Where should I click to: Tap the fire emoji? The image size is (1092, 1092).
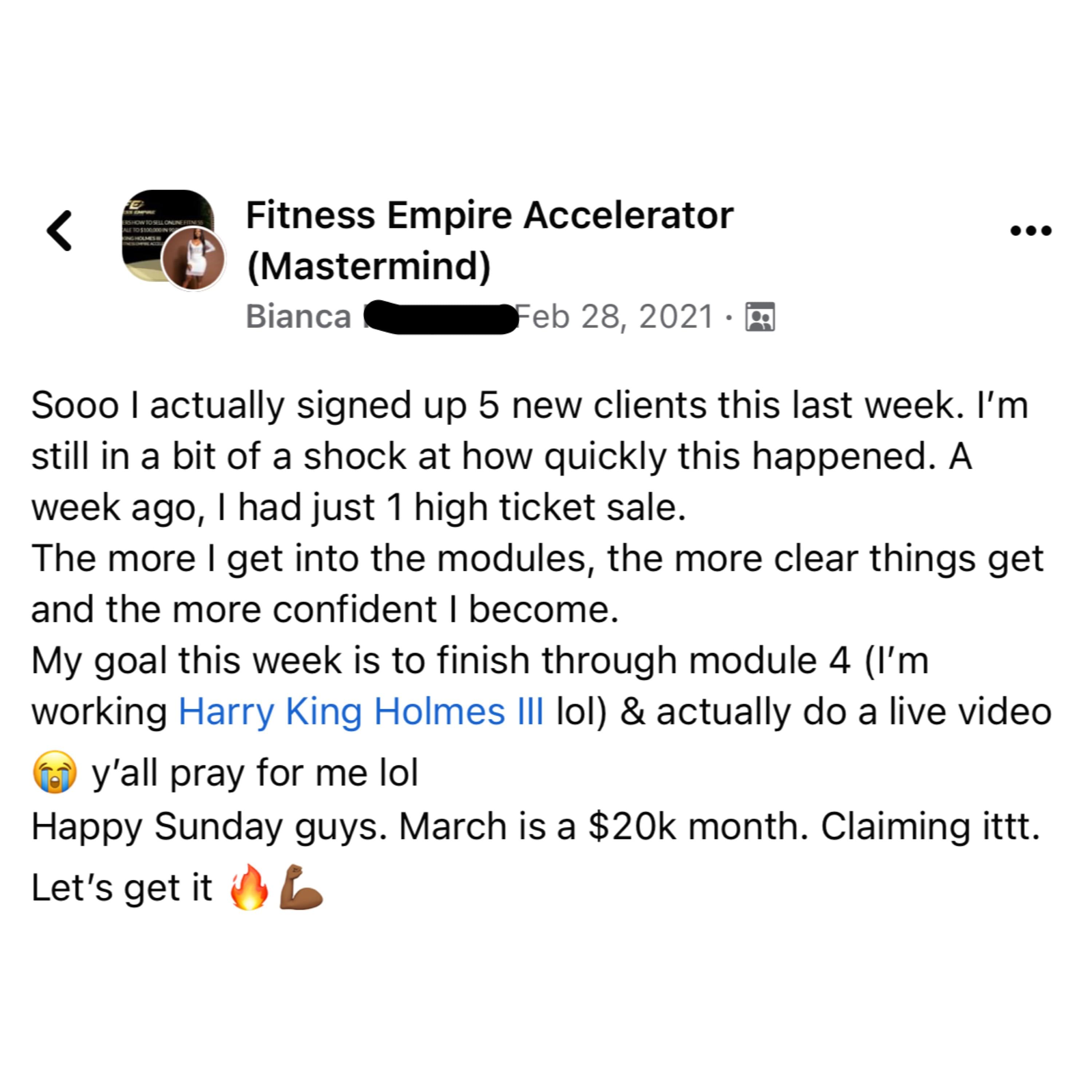[x=249, y=887]
